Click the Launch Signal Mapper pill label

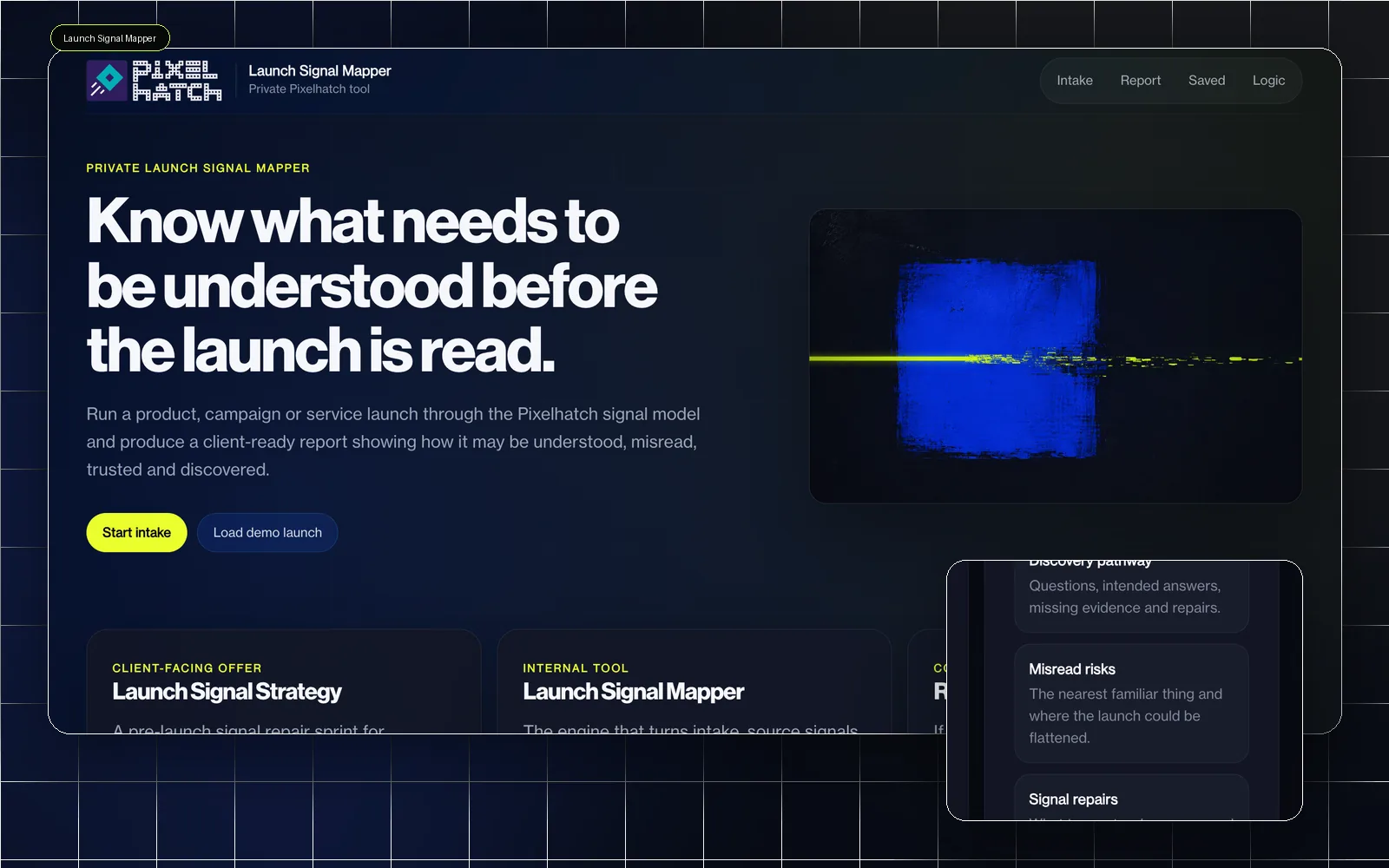(109, 38)
